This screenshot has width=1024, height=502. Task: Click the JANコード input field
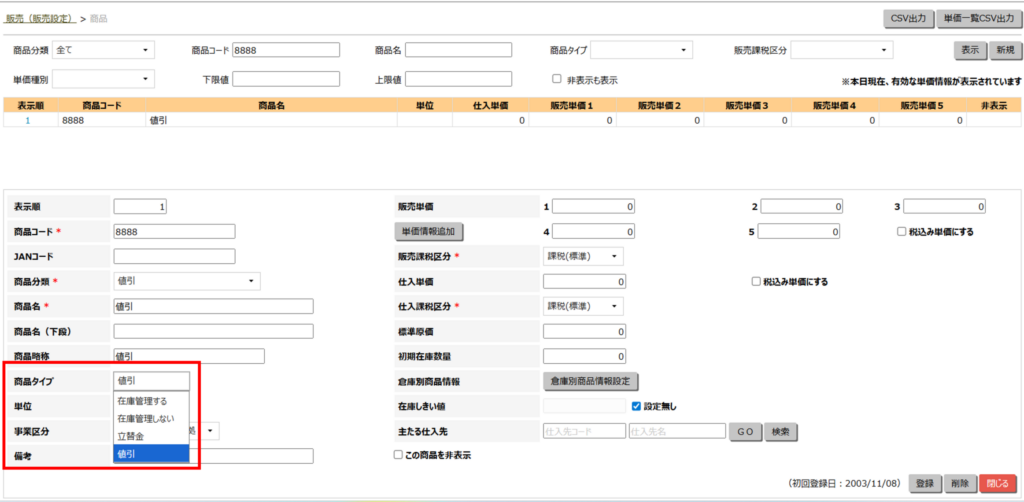tap(174, 256)
